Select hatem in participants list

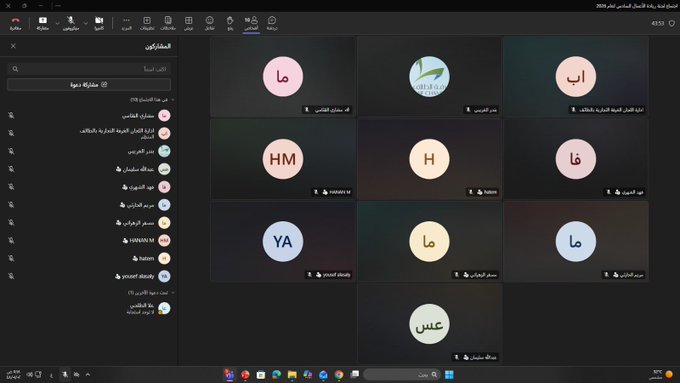point(89,258)
